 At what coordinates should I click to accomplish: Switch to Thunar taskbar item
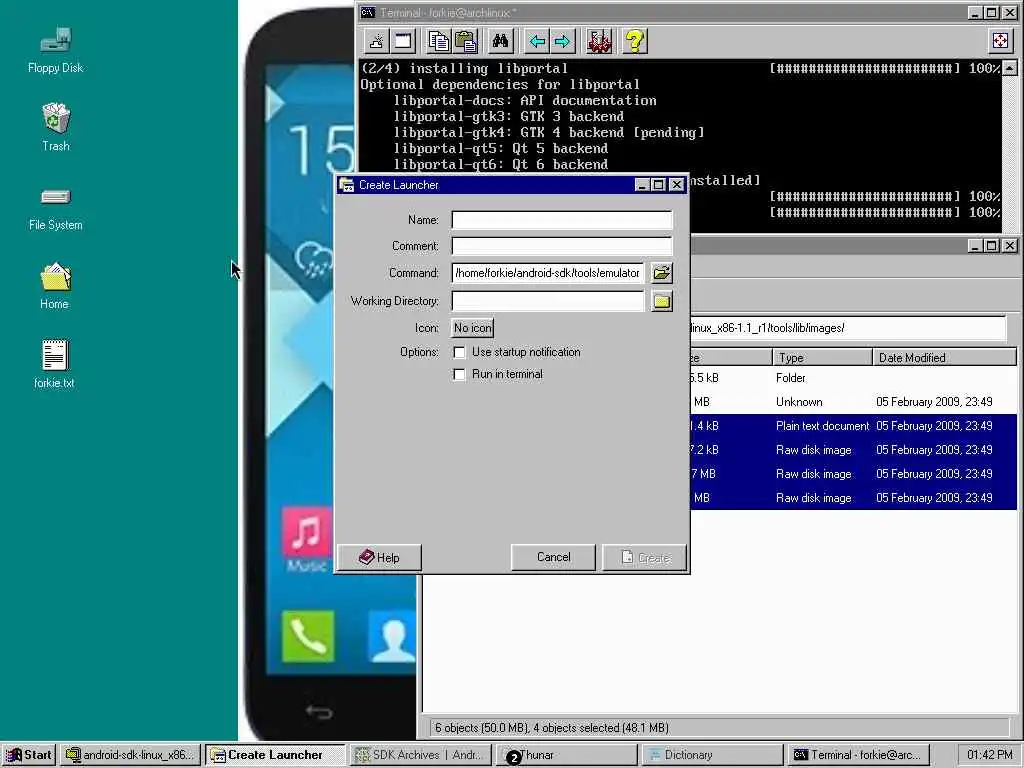coord(566,755)
